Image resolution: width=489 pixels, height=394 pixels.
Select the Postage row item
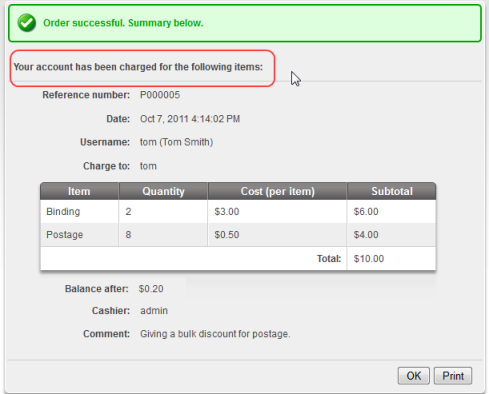pos(64,235)
